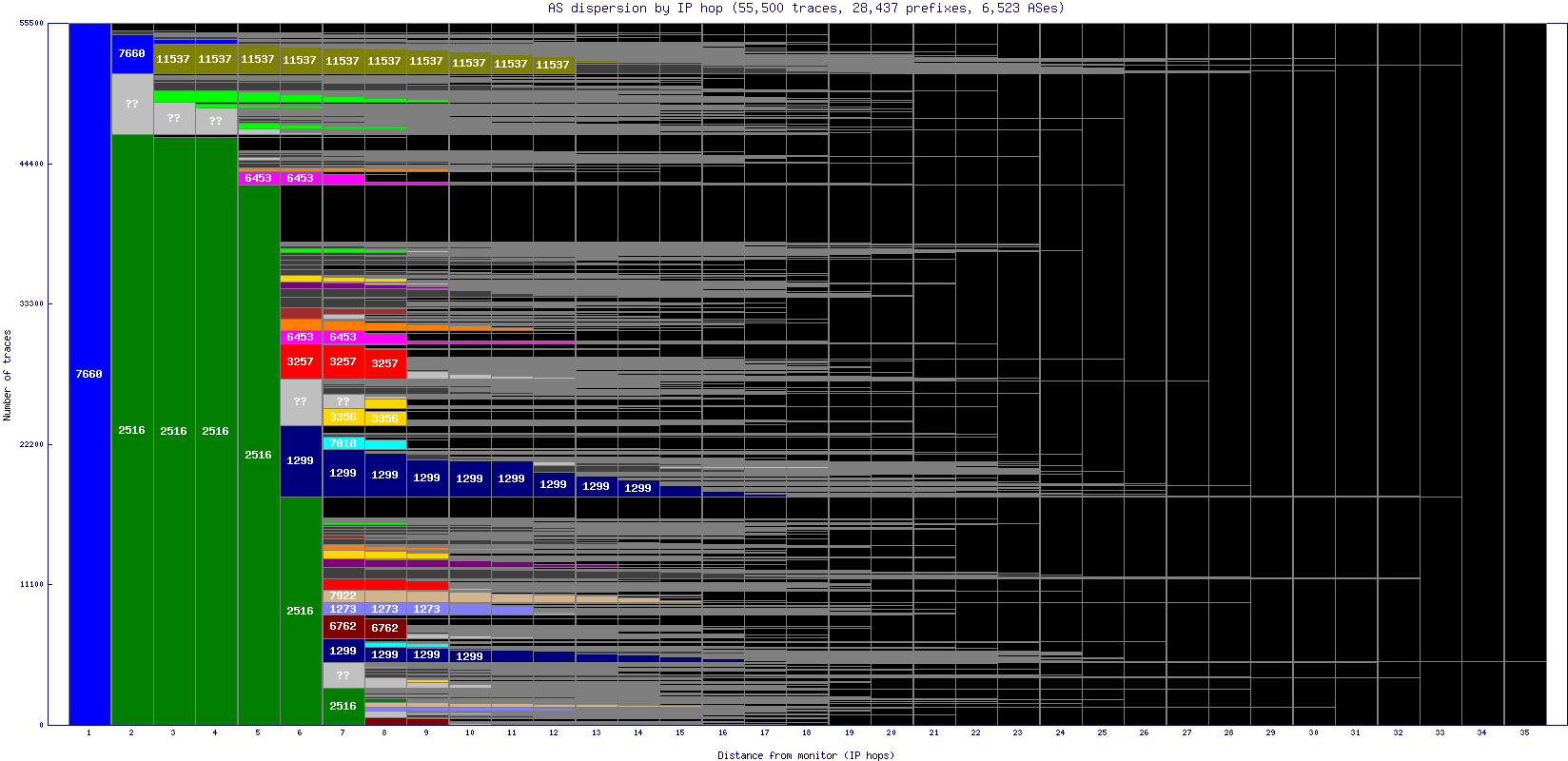The image size is (1568, 761).
Task: Select the lavender 1273 block at hop 9
Action: point(427,609)
